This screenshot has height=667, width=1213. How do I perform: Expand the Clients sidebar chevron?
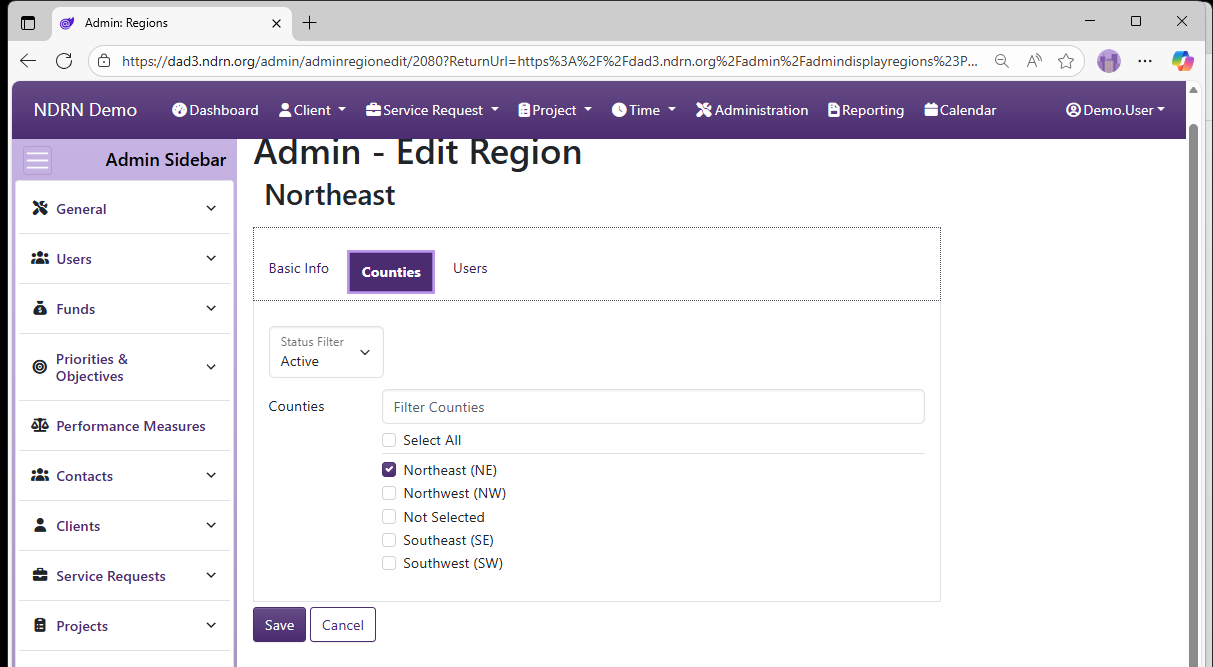(x=211, y=526)
